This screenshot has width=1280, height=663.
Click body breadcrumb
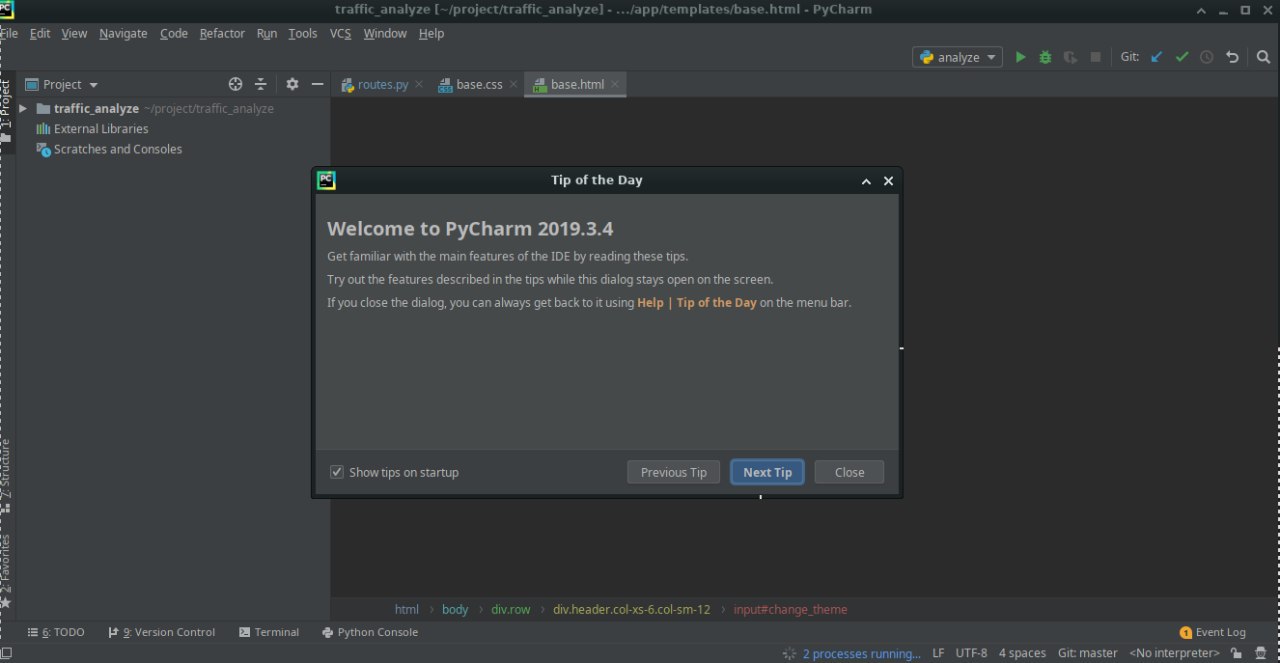(455, 609)
